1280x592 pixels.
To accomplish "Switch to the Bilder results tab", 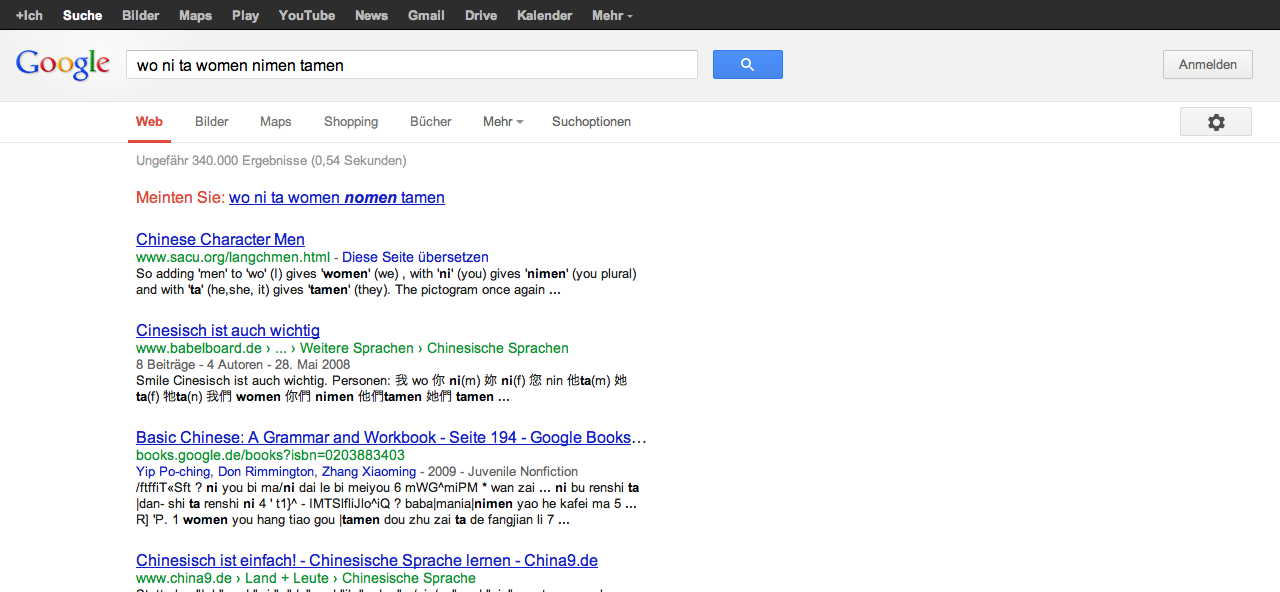I will tap(212, 122).
